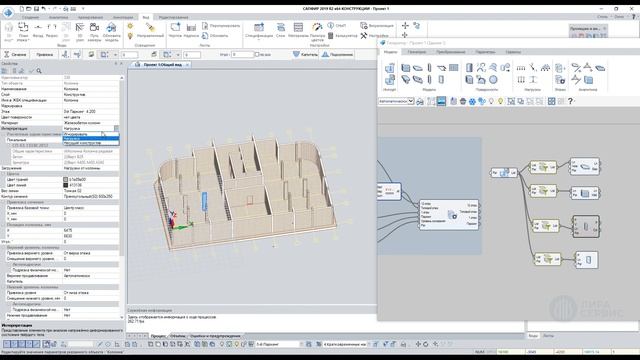Open the Слои layers tool
The height and width of the screenshot is (360, 640).
point(280,30)
